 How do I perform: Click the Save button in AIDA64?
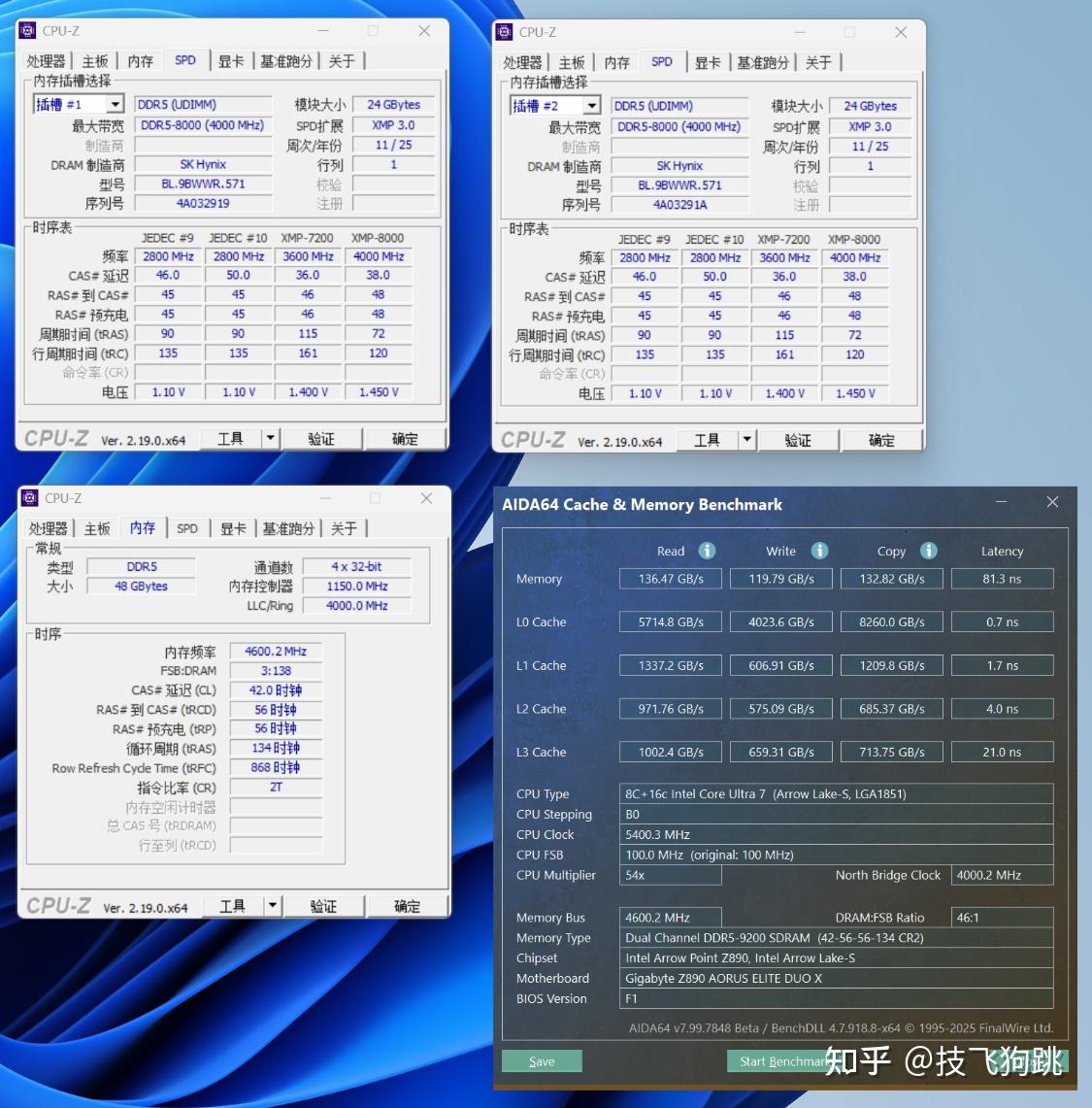(542, 1061)
